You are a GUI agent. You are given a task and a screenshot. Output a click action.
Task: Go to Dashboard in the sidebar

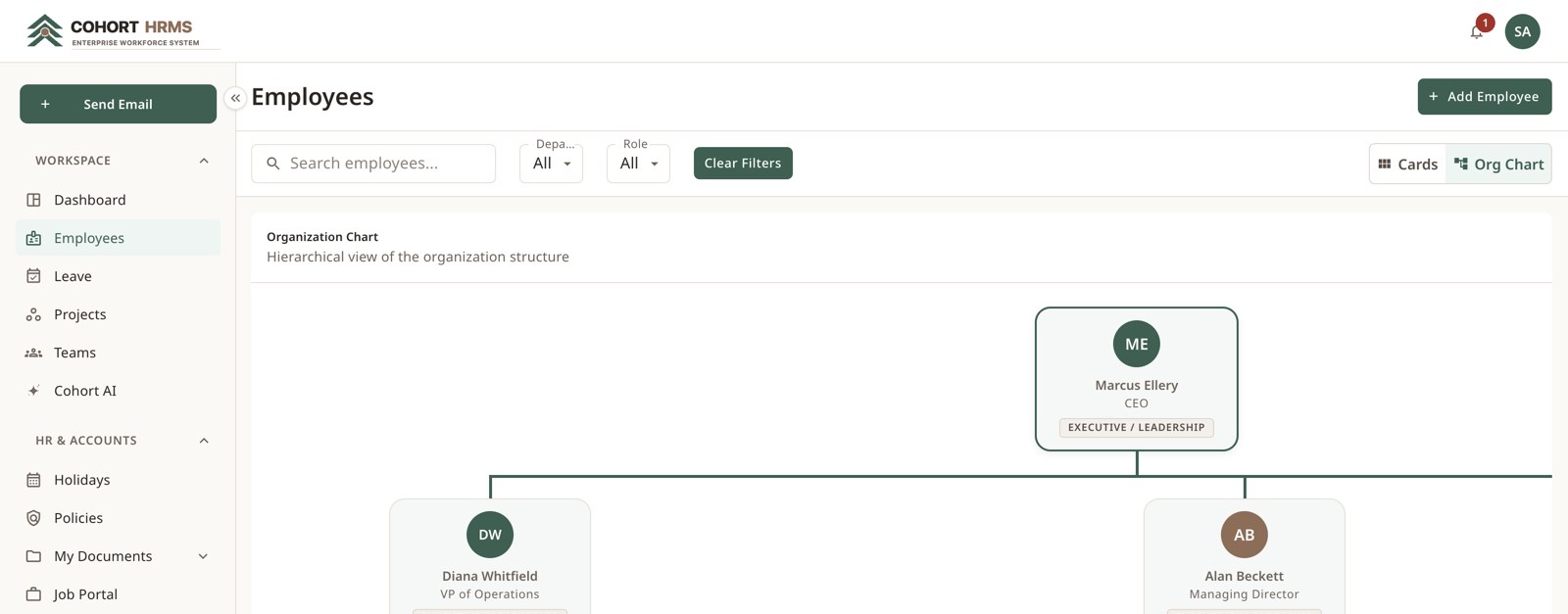click(118, 200)
